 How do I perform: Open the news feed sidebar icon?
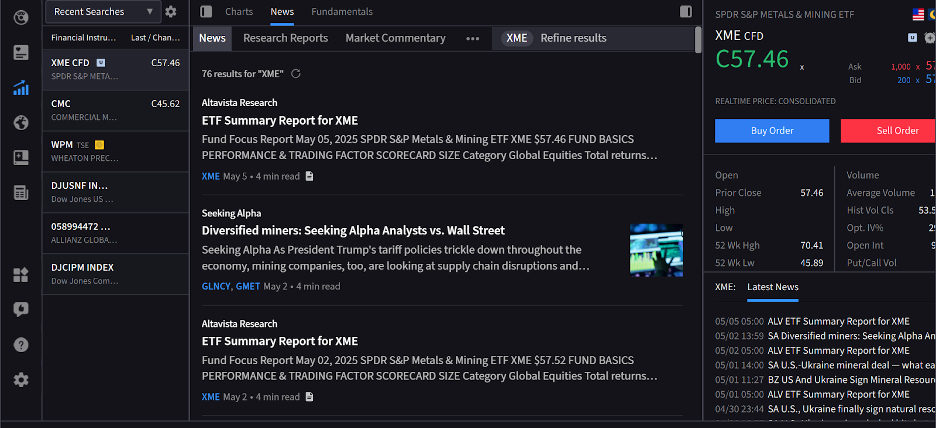[21, 53]
